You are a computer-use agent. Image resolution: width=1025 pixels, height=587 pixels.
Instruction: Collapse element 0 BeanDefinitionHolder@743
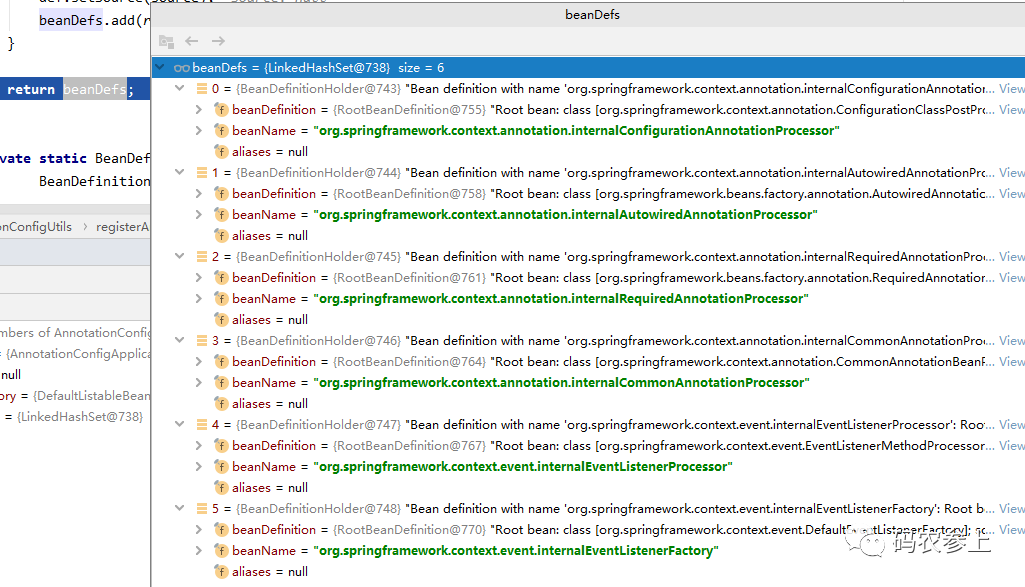coord(180,88)
